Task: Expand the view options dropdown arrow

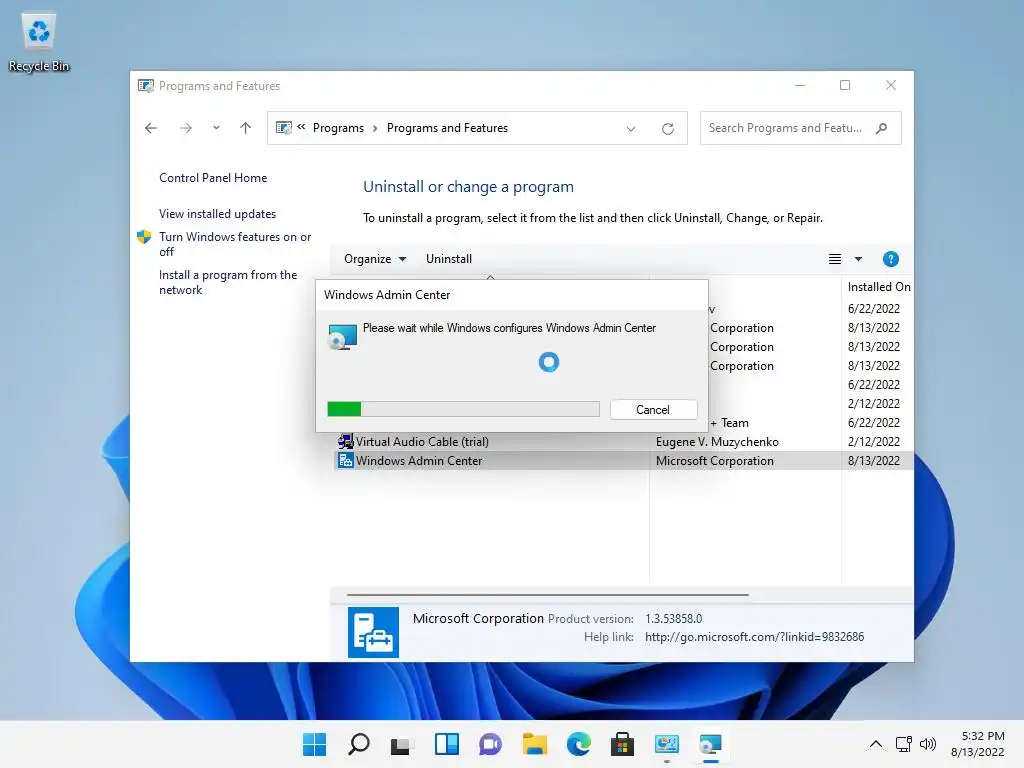Action: click(858, 259)
